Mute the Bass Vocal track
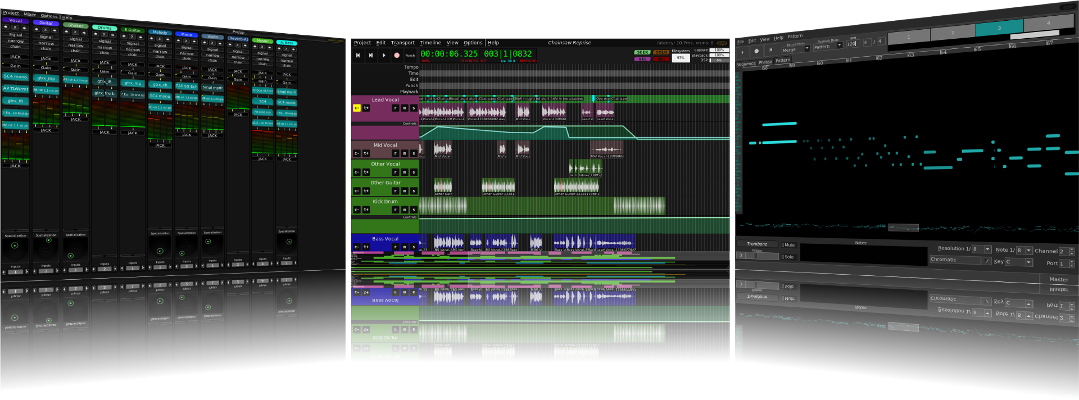This screenshot has width=1079, height=400. tap(405, 245)
